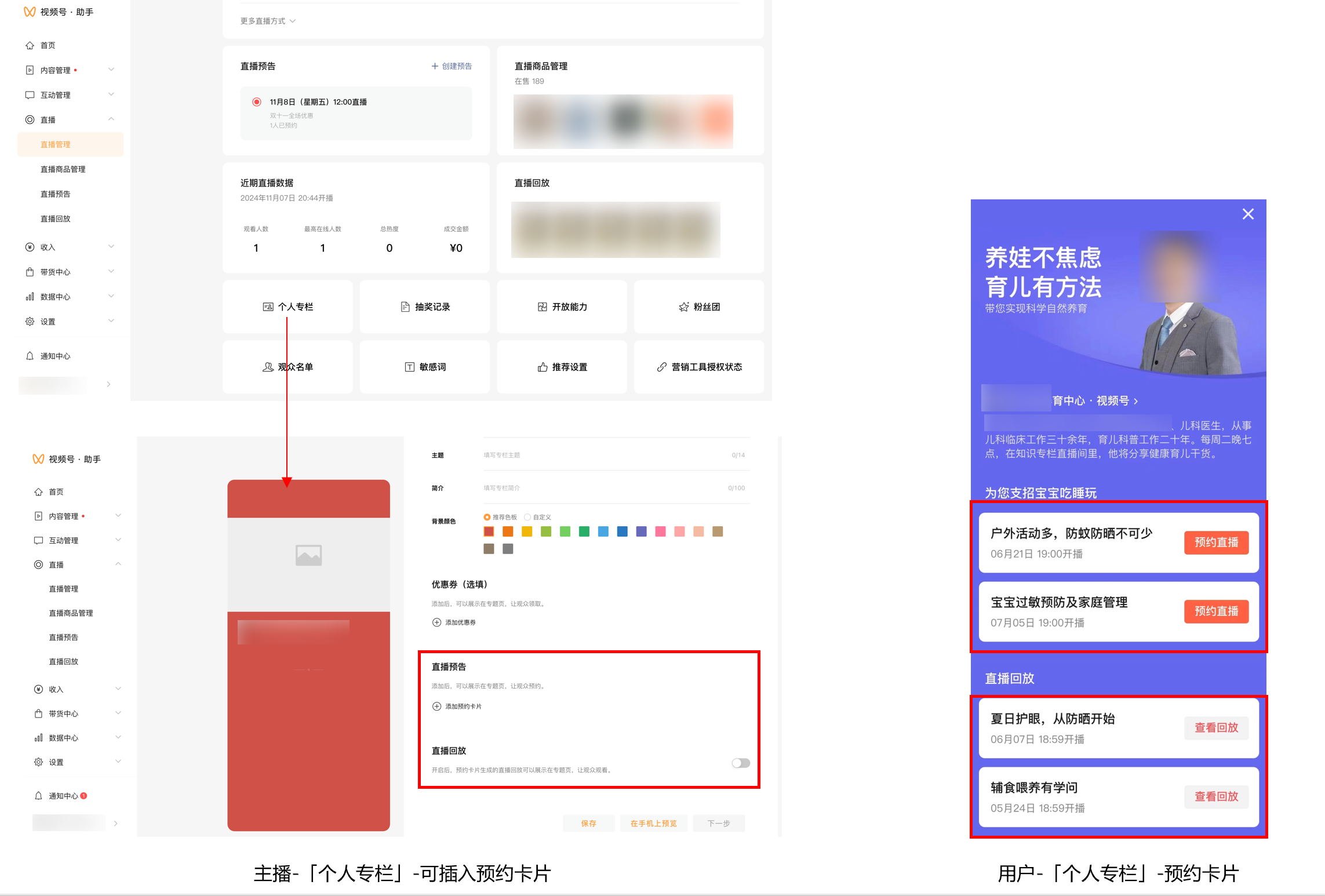Open 营销工具授权状态 link icon

661,367
